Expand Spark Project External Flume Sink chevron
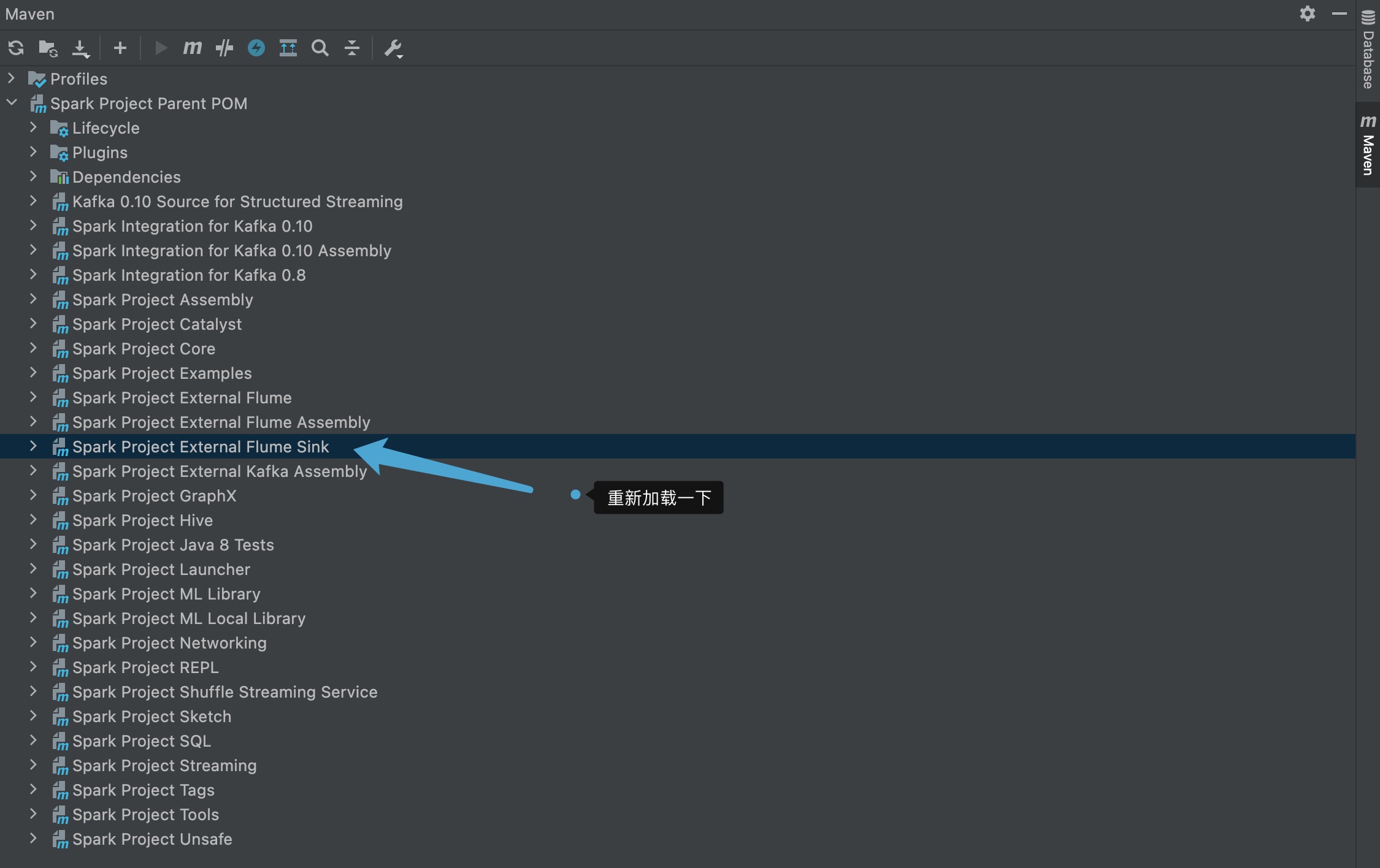 tap(33, 446)
